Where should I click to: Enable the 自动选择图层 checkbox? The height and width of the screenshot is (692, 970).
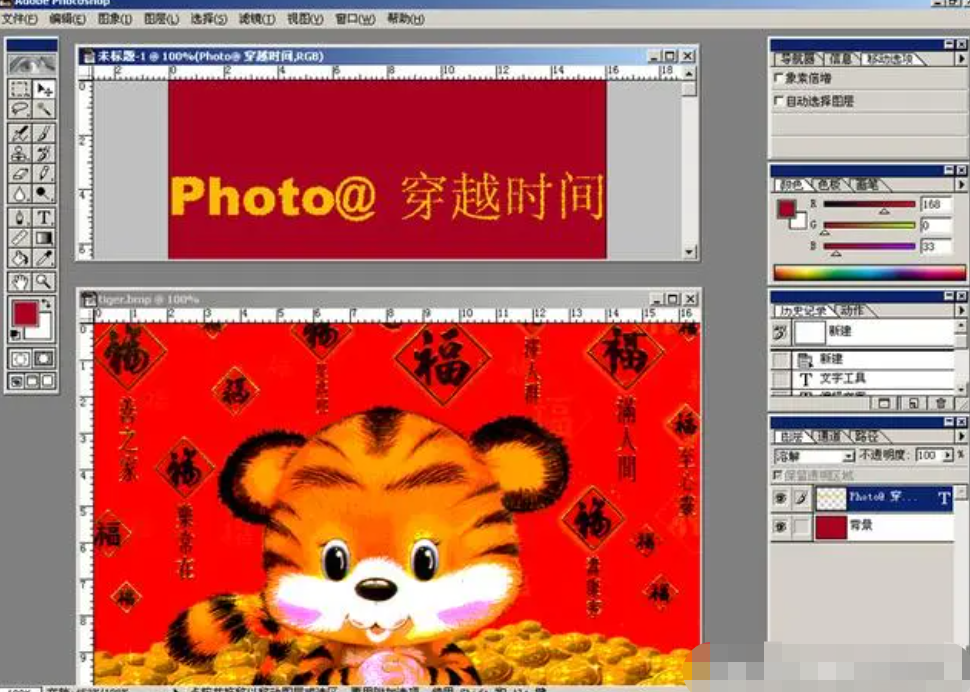pos(780,101)
